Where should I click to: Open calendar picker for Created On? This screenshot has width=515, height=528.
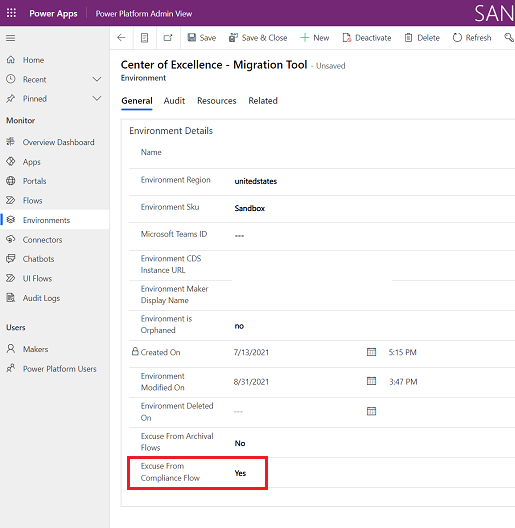371,352
